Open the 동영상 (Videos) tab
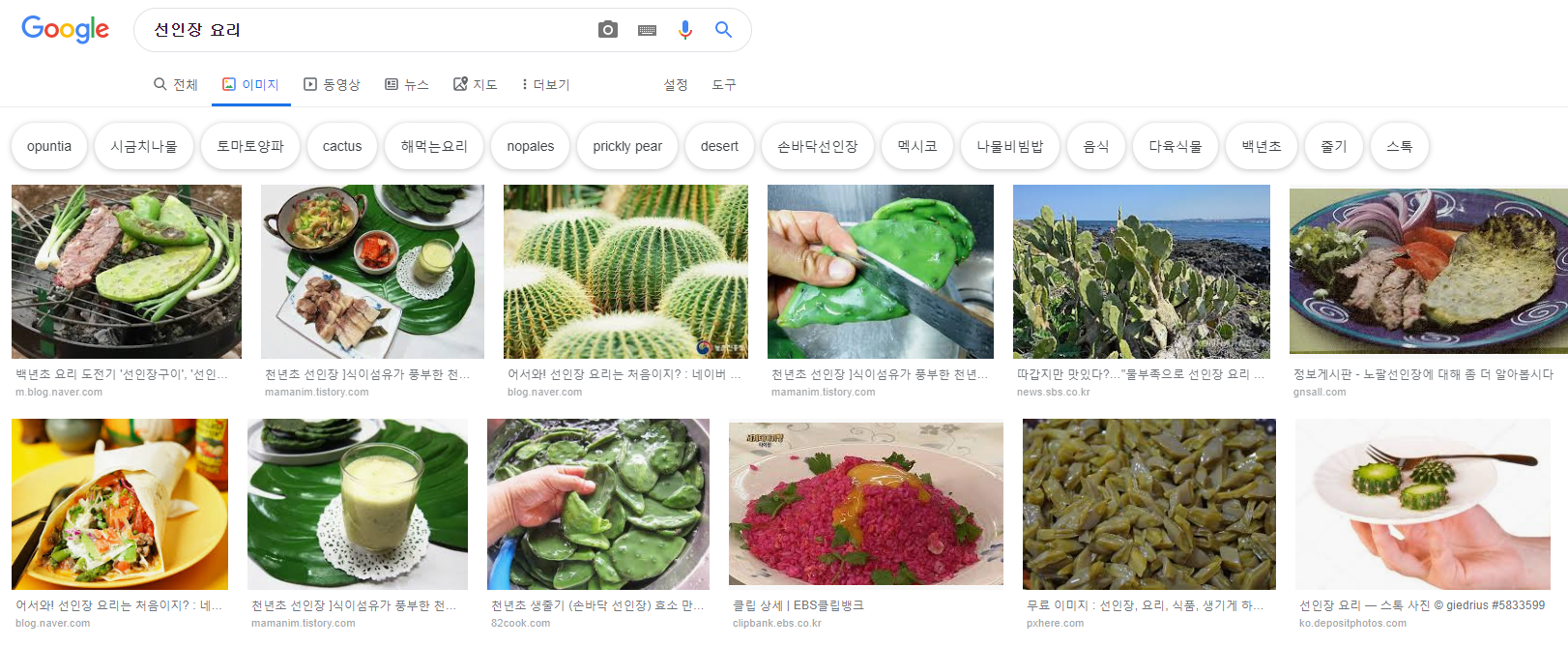1568x646 pixels. 332,85
